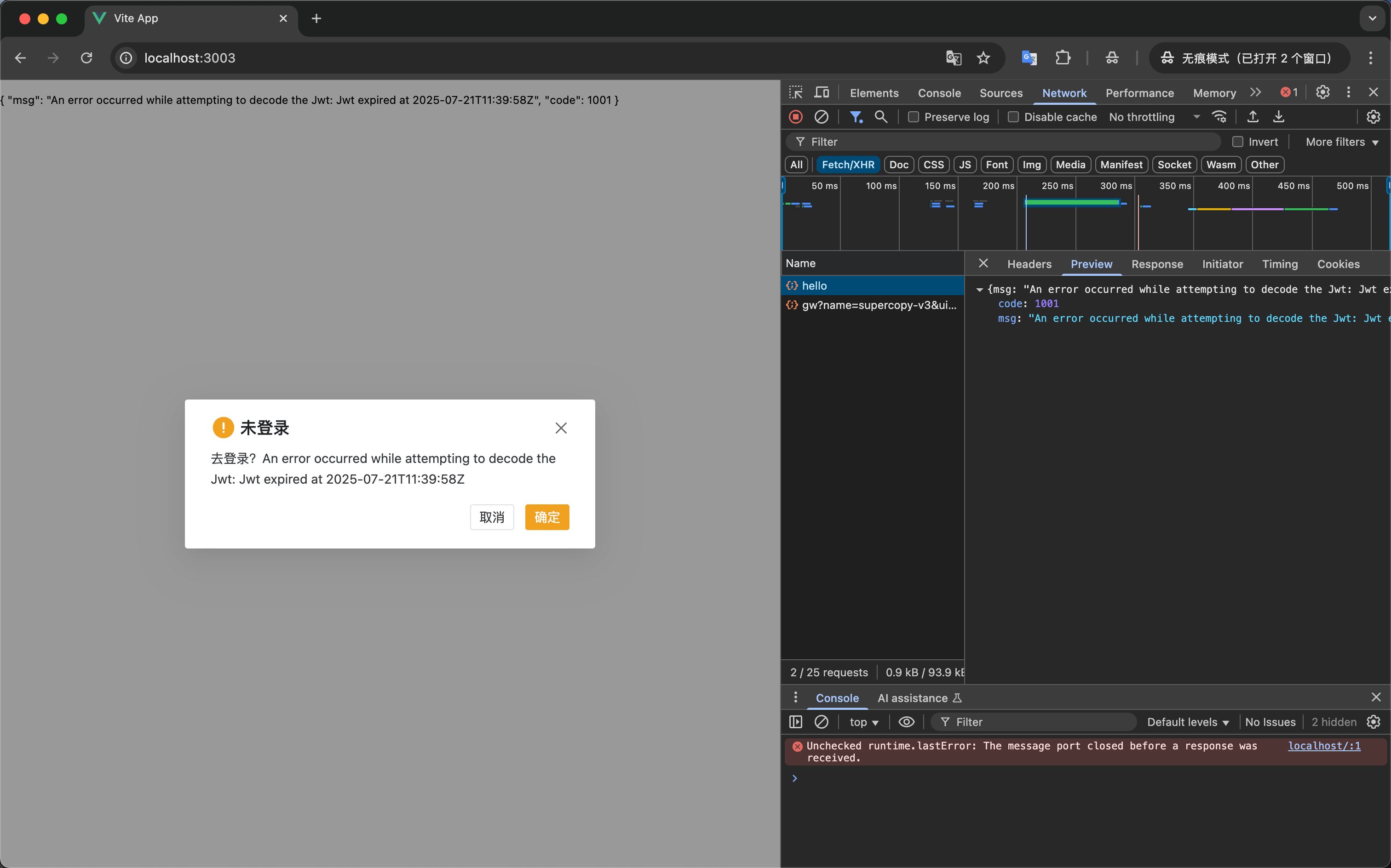Select the All request type filter

click(x=796, y=165)
